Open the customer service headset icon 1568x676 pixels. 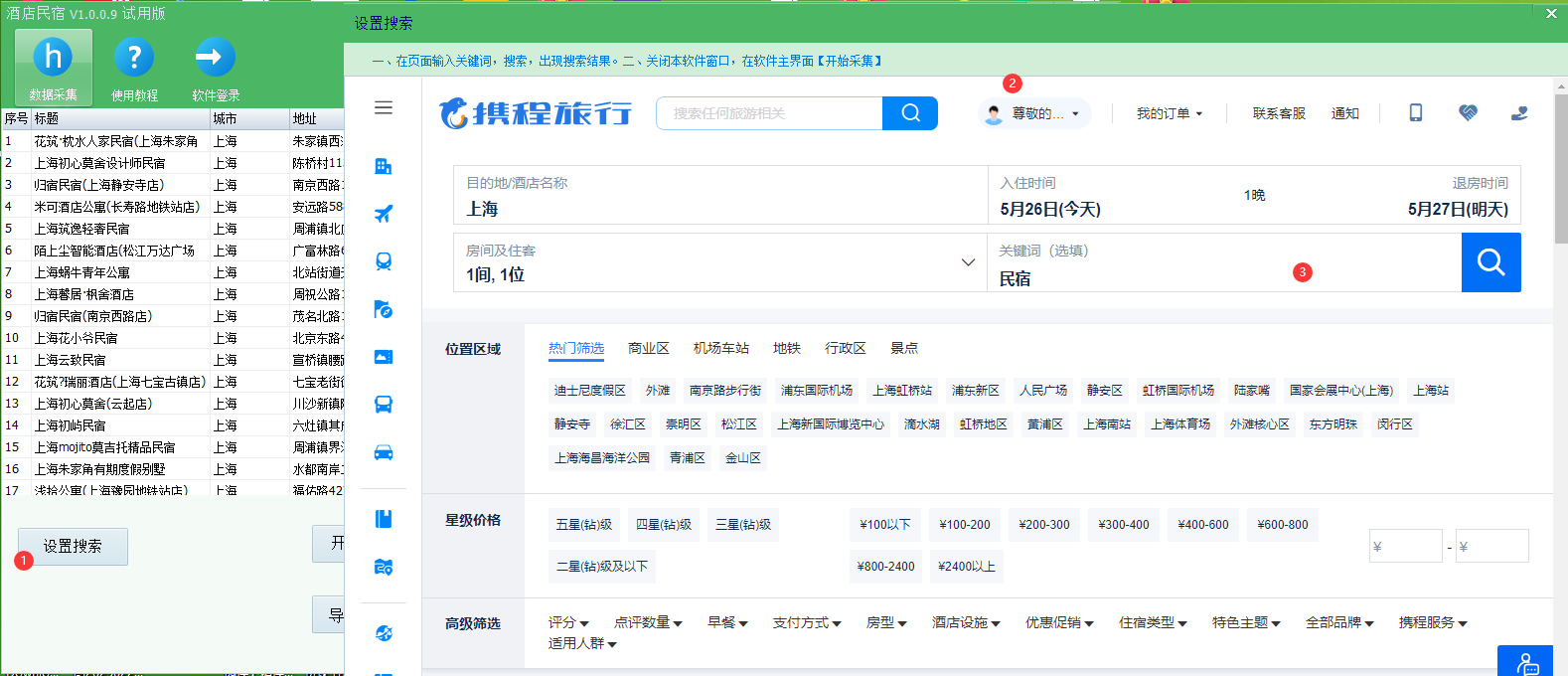pos(1519,113)
